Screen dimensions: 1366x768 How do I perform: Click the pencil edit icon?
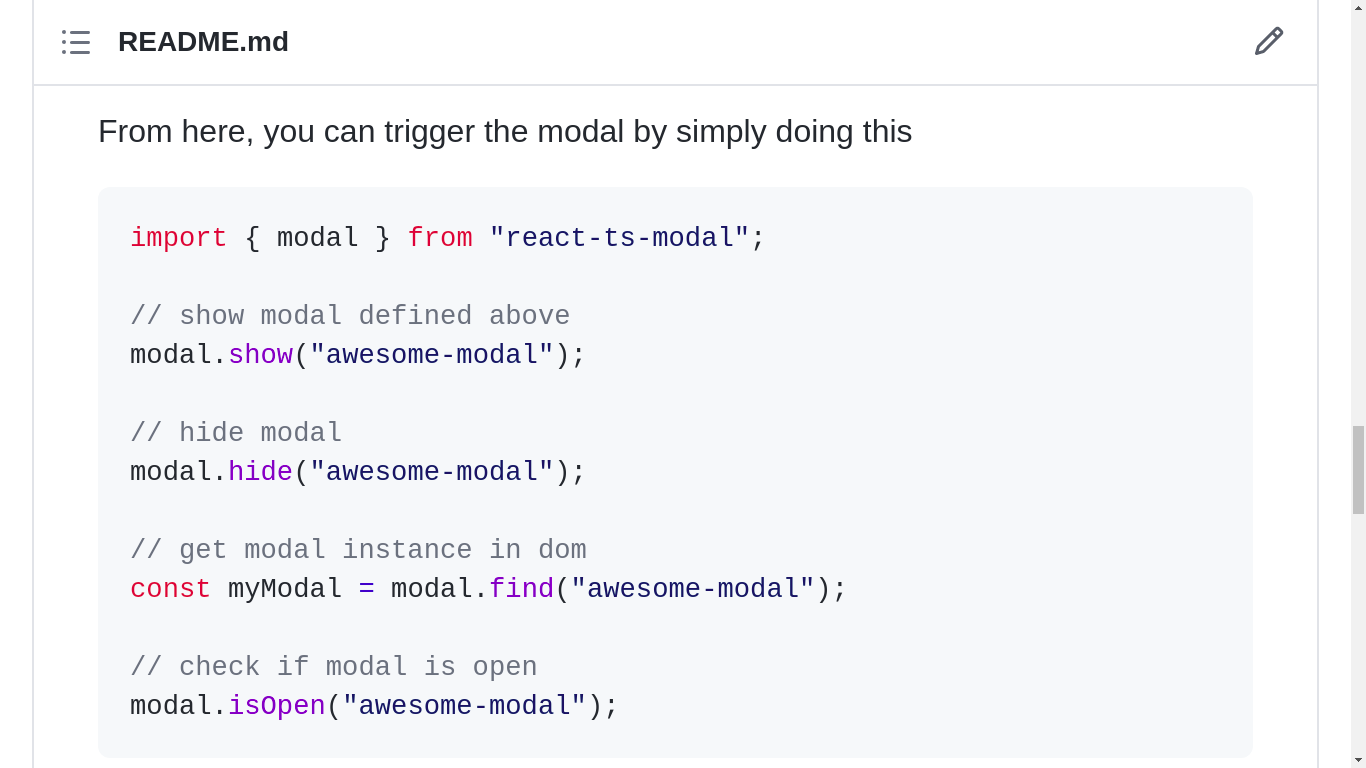pos(1268,41)
